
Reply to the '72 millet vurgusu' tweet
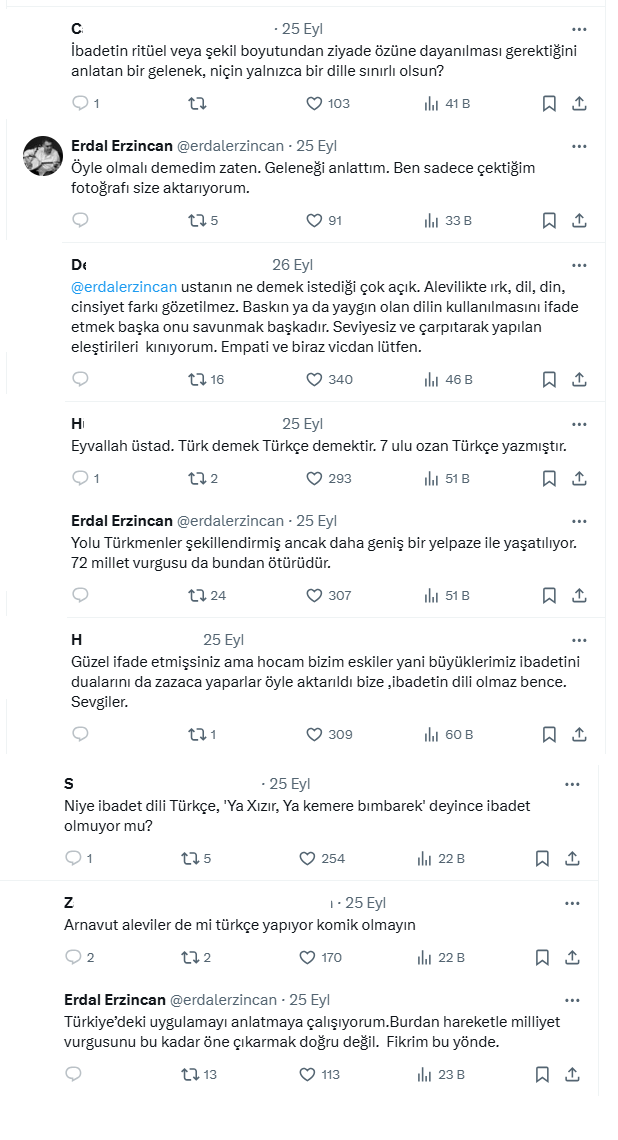[81, 595]
